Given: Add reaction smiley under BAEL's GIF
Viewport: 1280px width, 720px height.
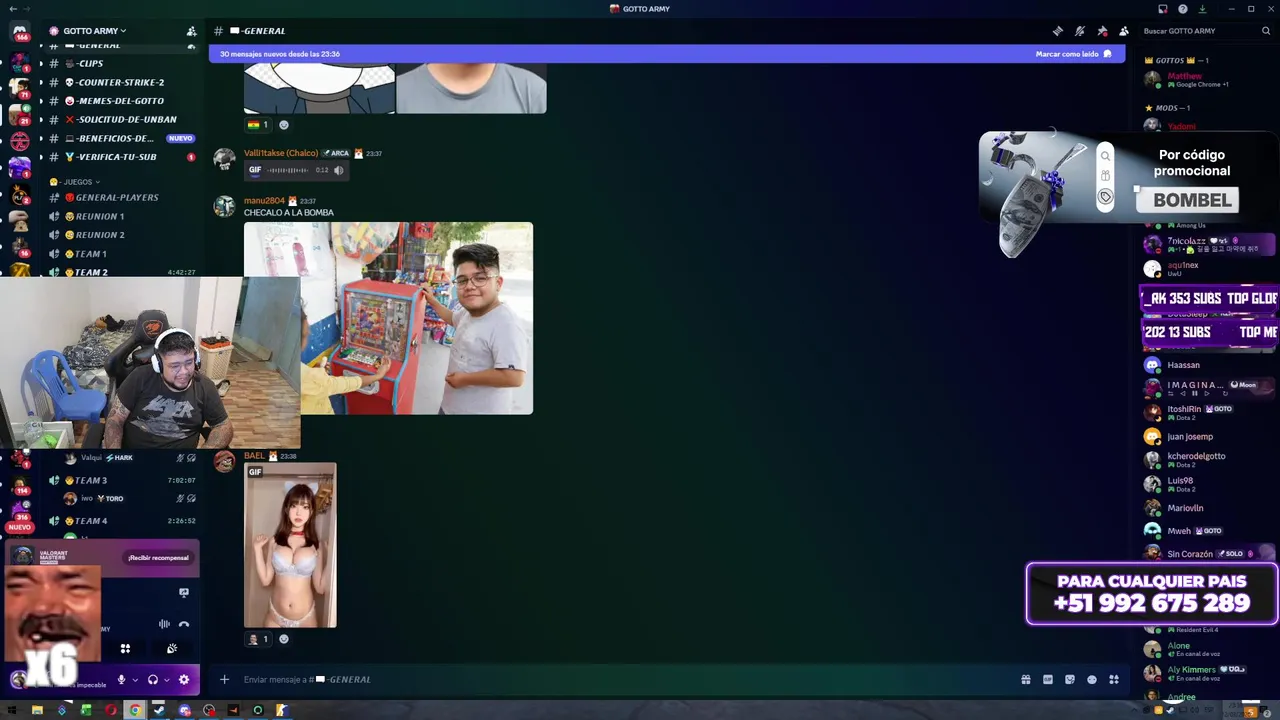Looking at the screenshot, I should (284, 639).
